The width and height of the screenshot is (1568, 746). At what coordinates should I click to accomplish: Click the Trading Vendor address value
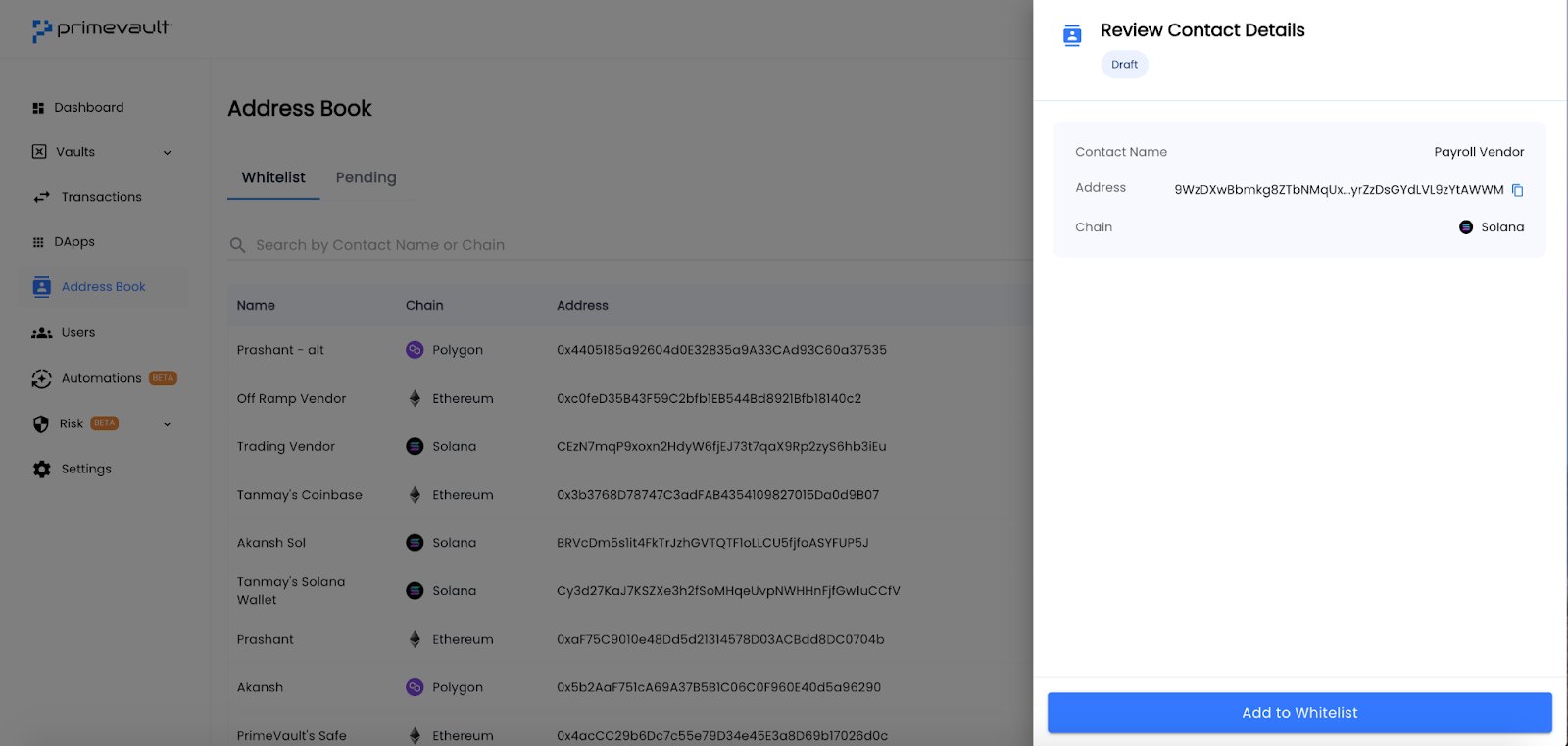[721, 447]
